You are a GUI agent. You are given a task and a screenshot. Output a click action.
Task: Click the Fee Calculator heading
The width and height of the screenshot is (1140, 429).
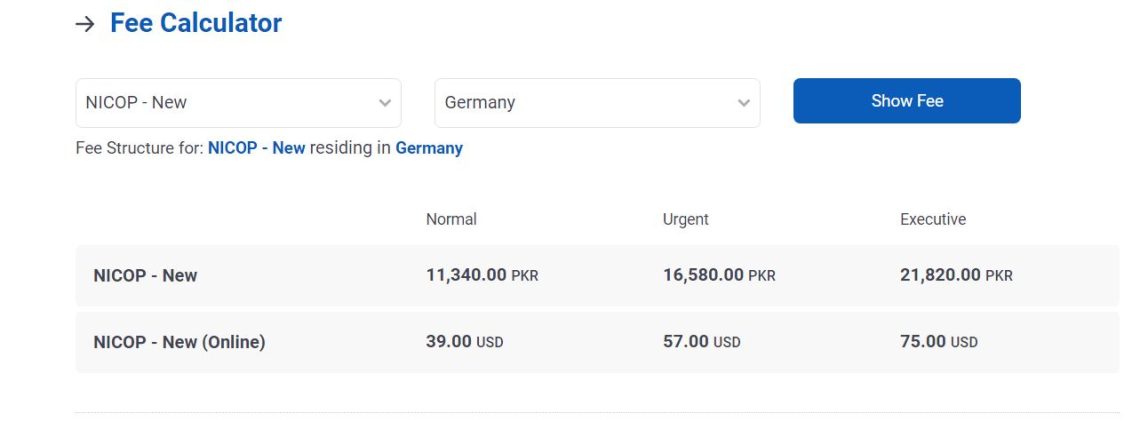(x=196, y=23)
